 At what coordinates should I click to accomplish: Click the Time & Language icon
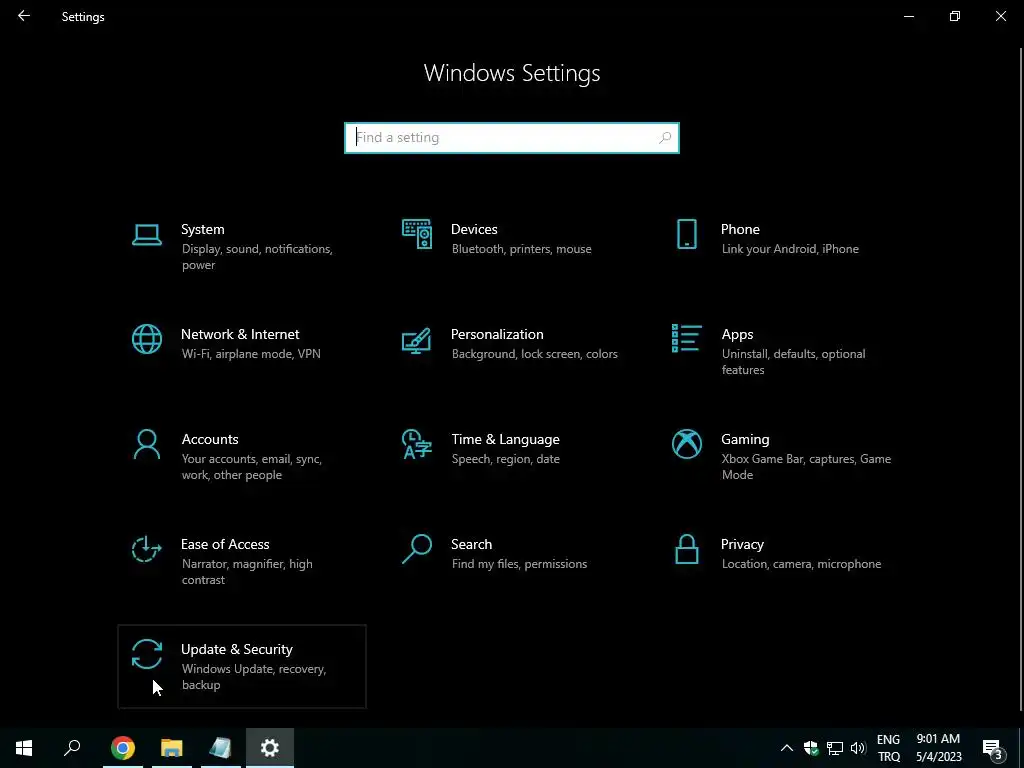click(x=417, y=444)
